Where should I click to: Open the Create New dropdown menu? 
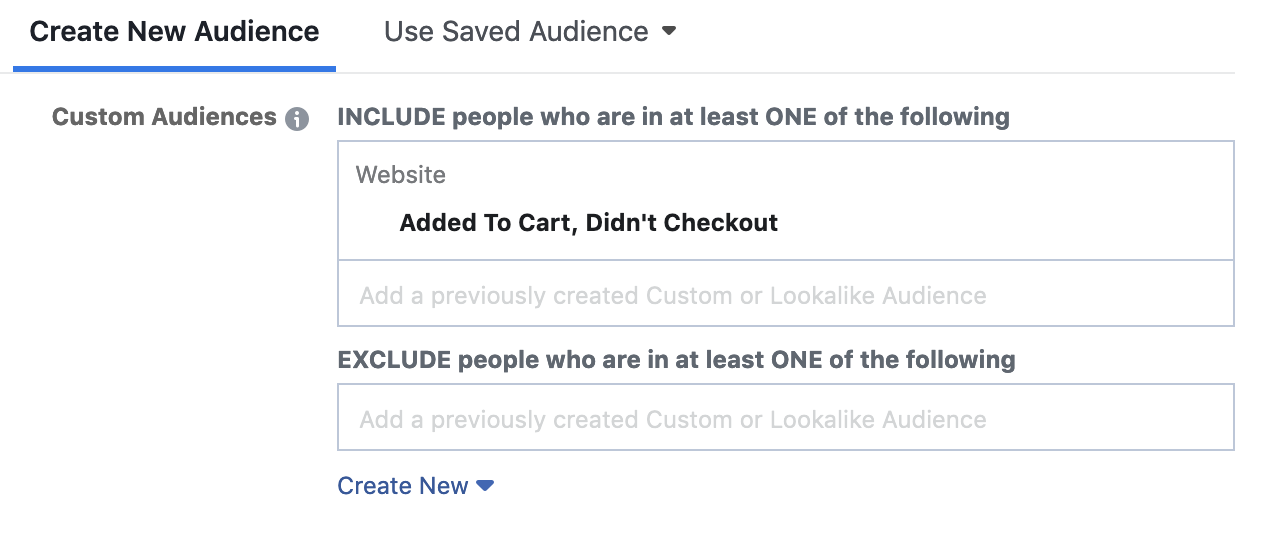point(416,486)
